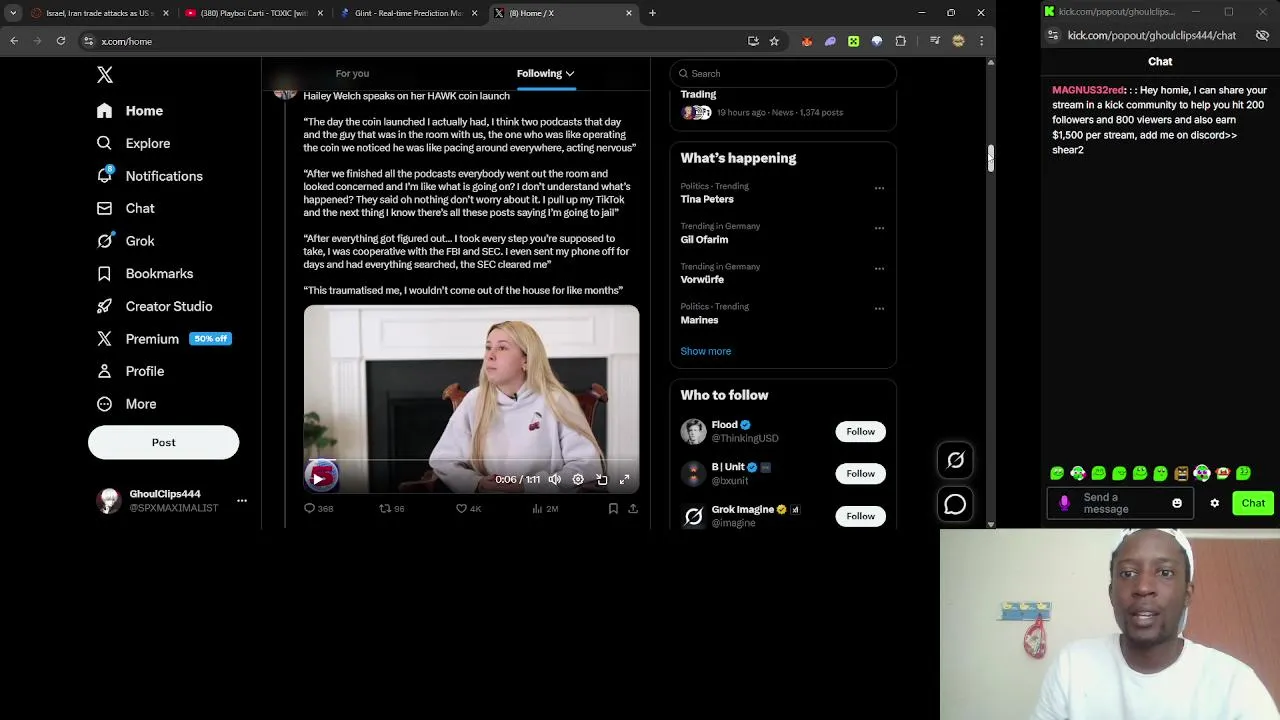Open the browser profile avatar

(958, 41)
